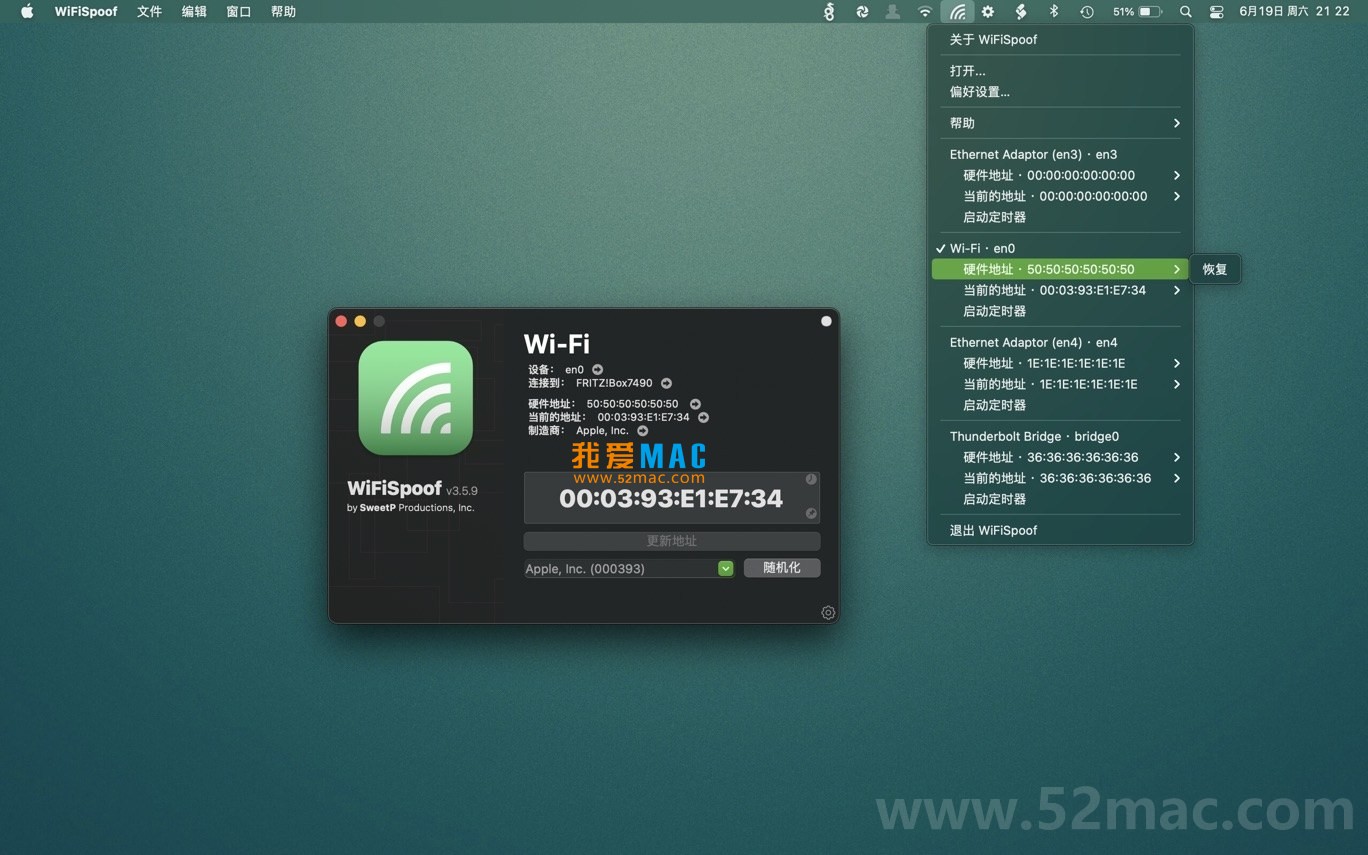The image size is (1368, 855).
Task: Click the battery 51% indicator
Action: 1137,12
